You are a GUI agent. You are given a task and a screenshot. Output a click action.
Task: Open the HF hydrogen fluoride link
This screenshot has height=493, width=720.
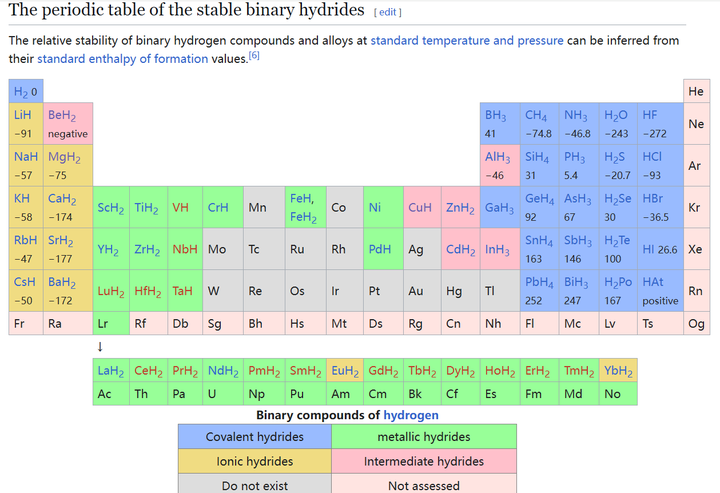(x=650, y=115)
